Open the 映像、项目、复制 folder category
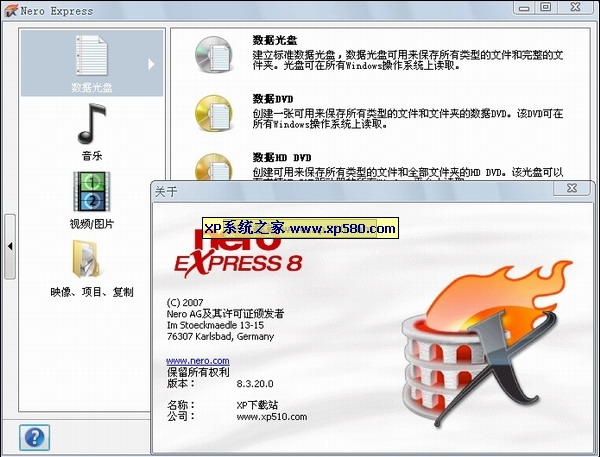 [x=86, y=259]
